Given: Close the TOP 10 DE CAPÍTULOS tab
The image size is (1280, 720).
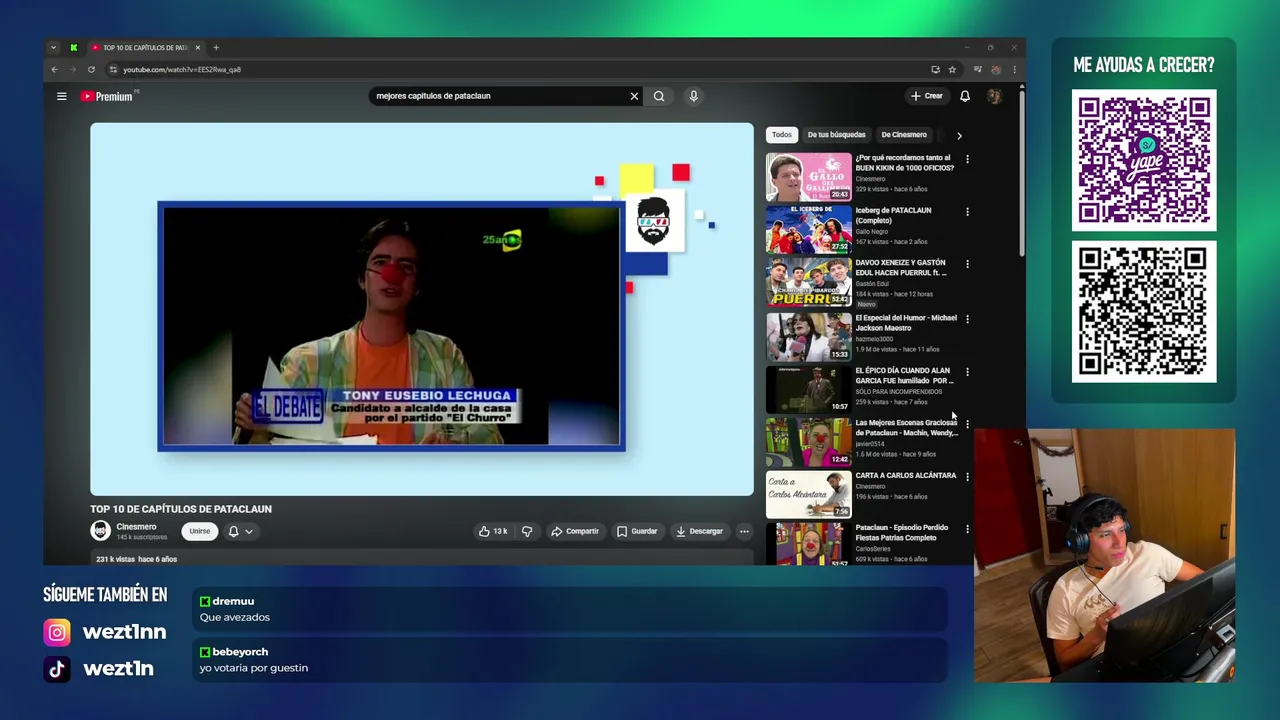Looking at the screenshot, I should click(198, 47).
